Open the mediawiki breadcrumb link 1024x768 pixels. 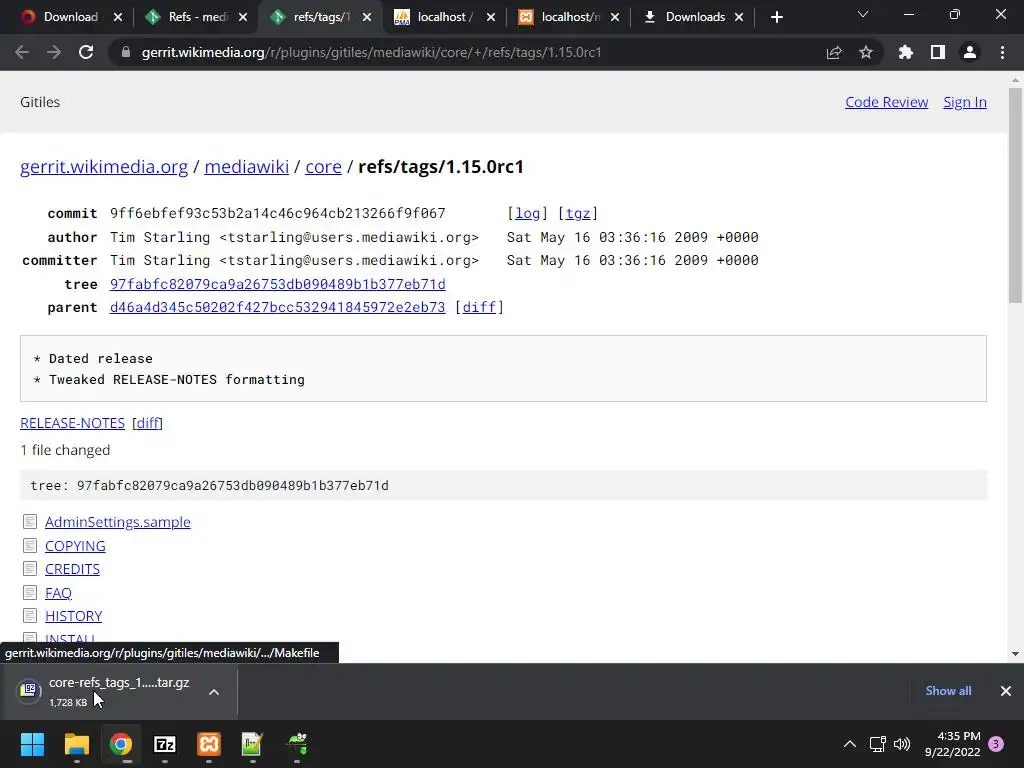click(246, 167)
